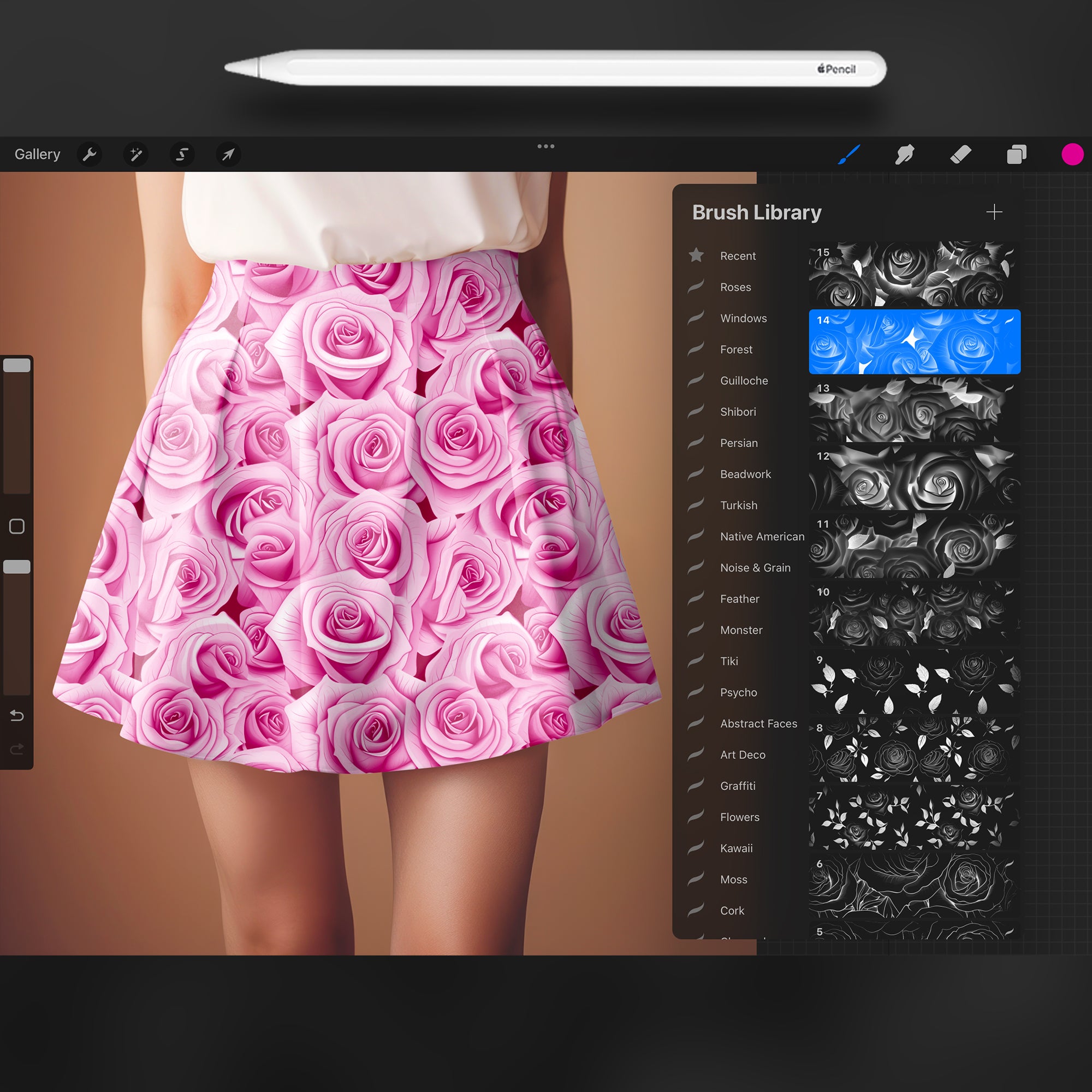
Task: Open canvas options with the ellipsis at top
Action: tap(546, 146)
